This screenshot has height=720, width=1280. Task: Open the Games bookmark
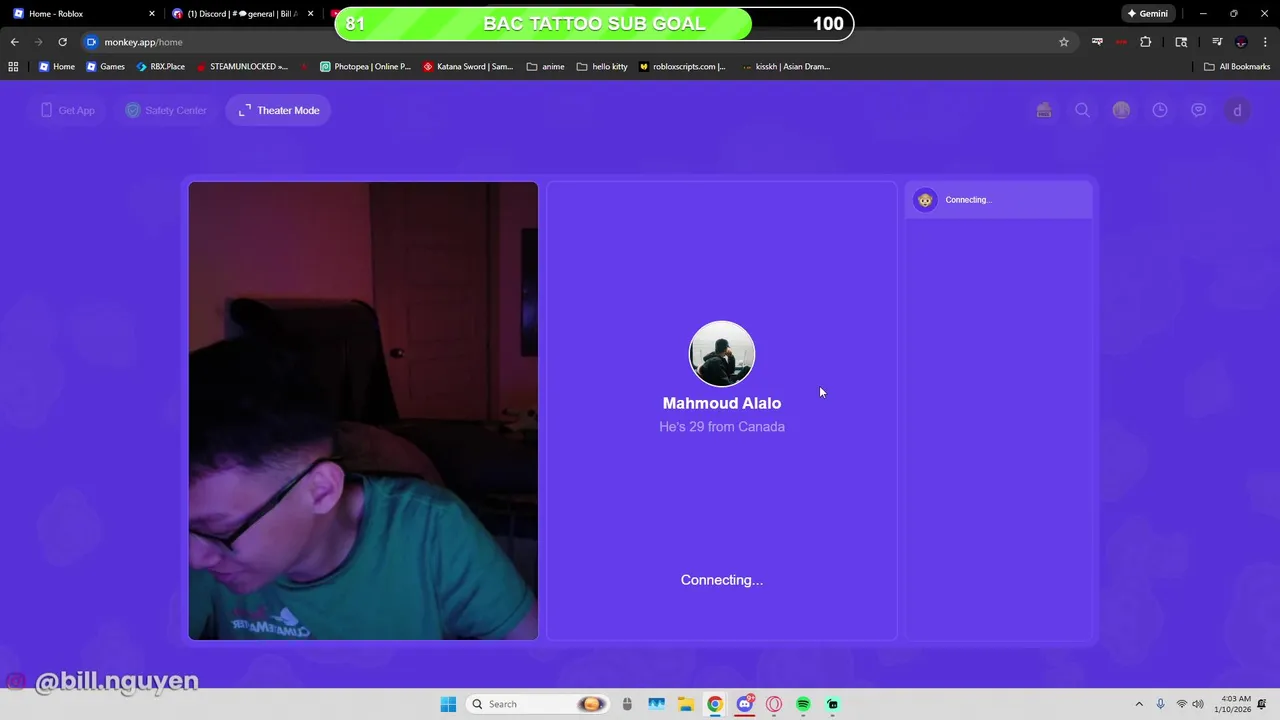105,67
